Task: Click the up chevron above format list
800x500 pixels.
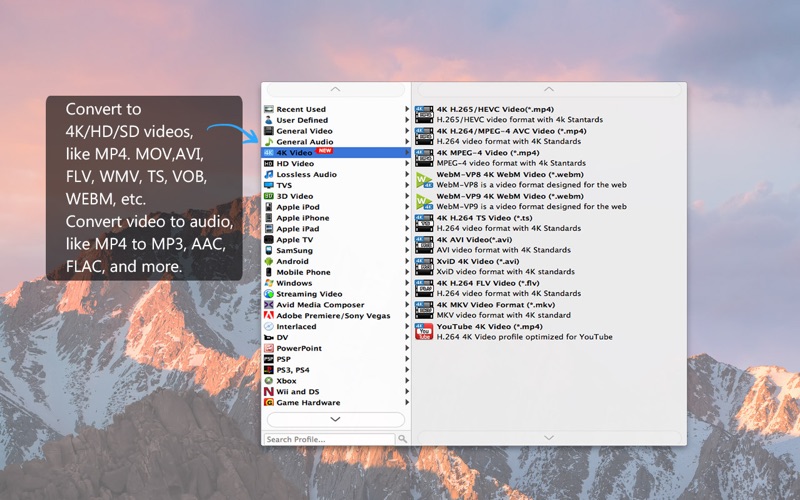Action: tap(549, 89)
